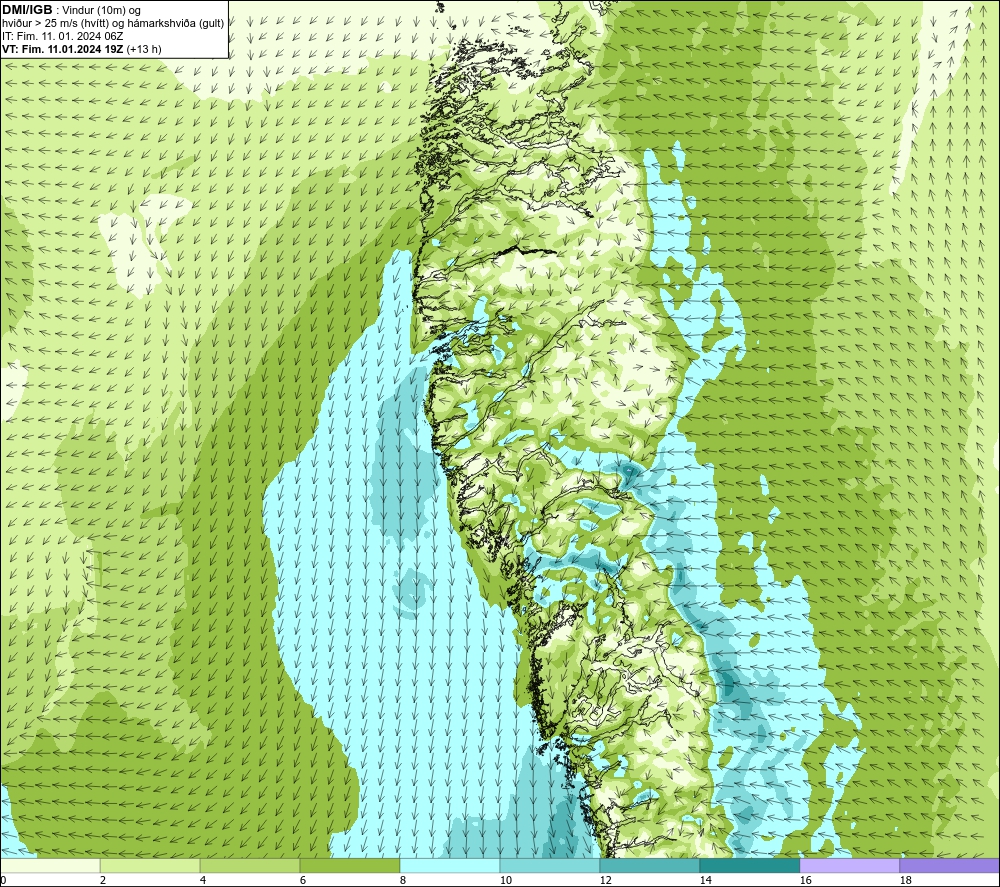Click the '6' label on the wind scale

point(303,881)
